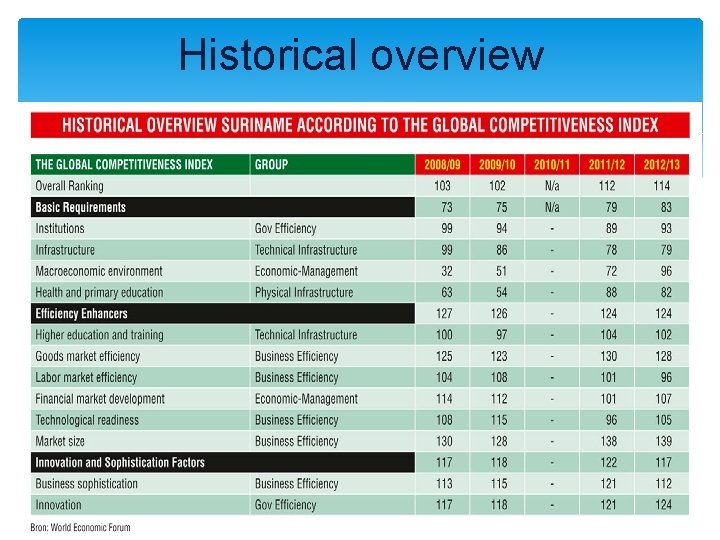The image size is (720, 540).
Task: Click Health and primary education 2011/12 value 88
Action: click(x=611, y=292)
